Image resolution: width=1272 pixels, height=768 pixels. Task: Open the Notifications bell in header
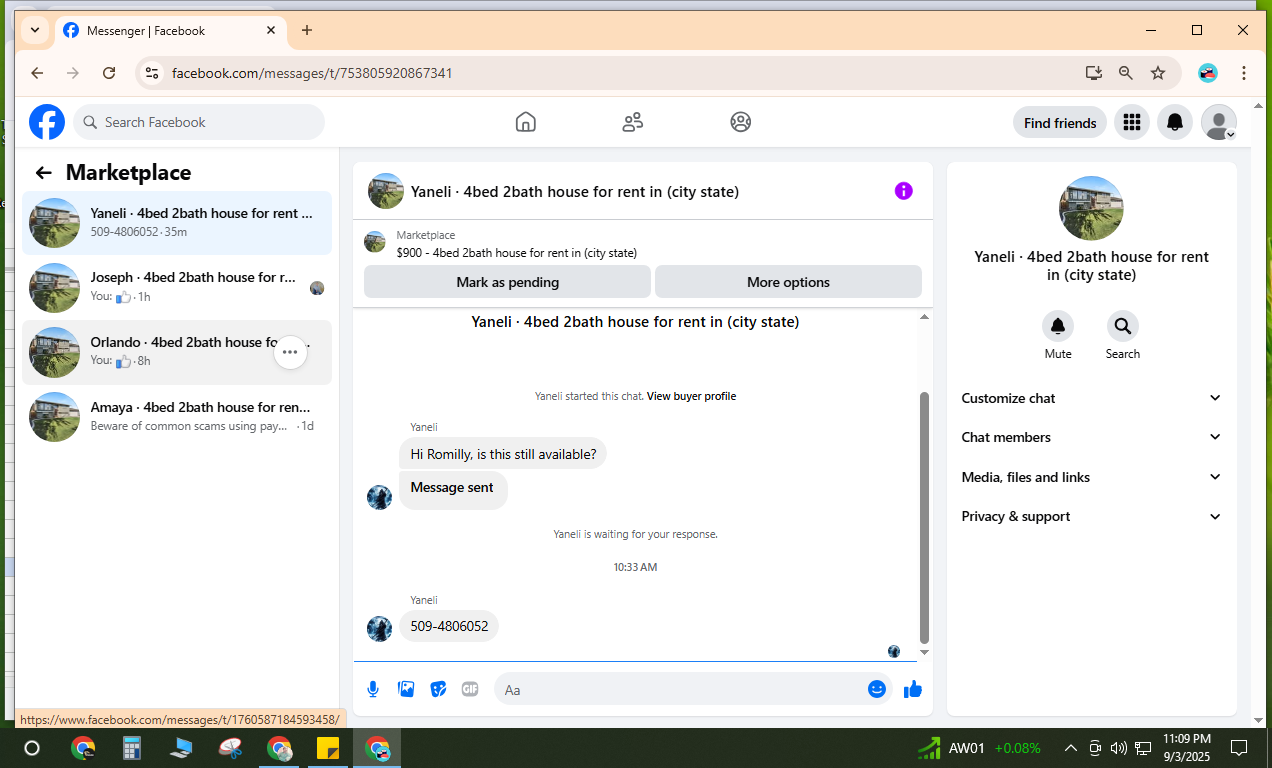pyautogui.click(x=1175, y=122)
